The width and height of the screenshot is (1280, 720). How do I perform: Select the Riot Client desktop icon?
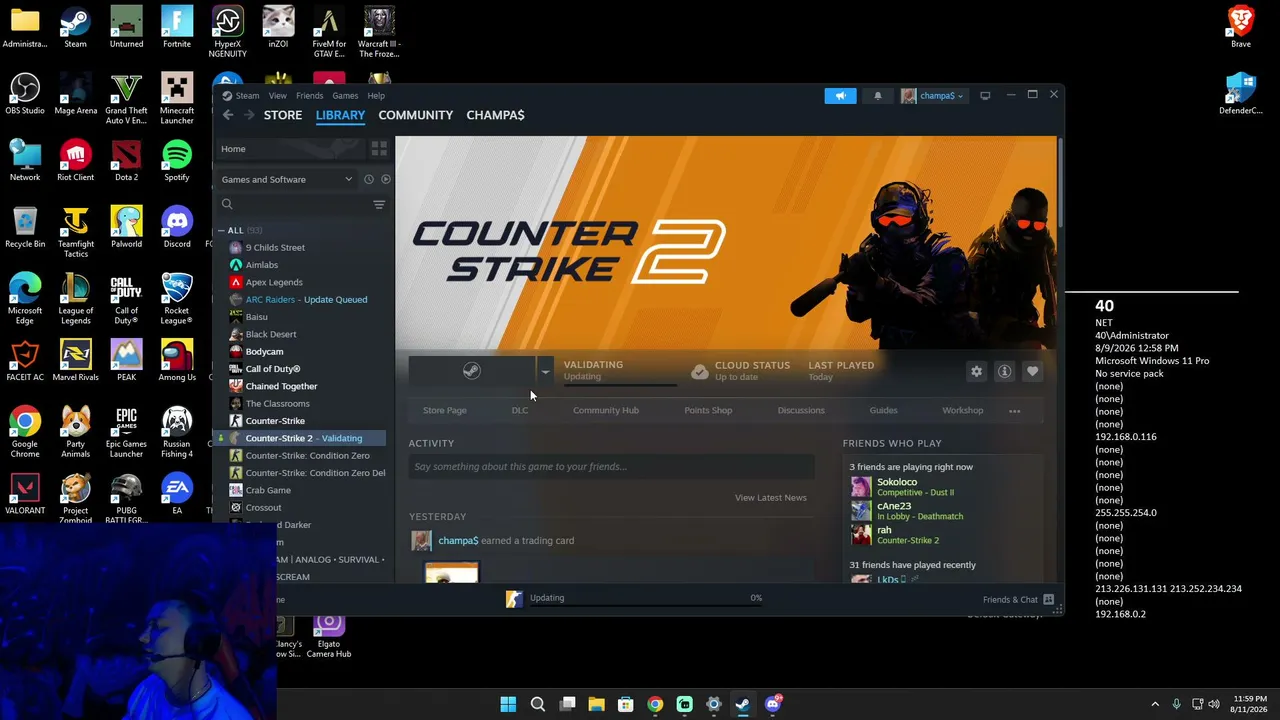[x=76, y=161]
